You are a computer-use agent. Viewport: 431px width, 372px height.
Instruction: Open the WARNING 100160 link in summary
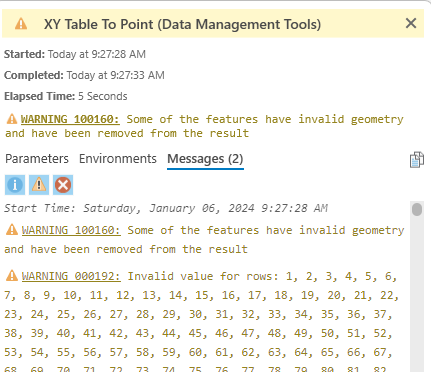pos(70,119)
